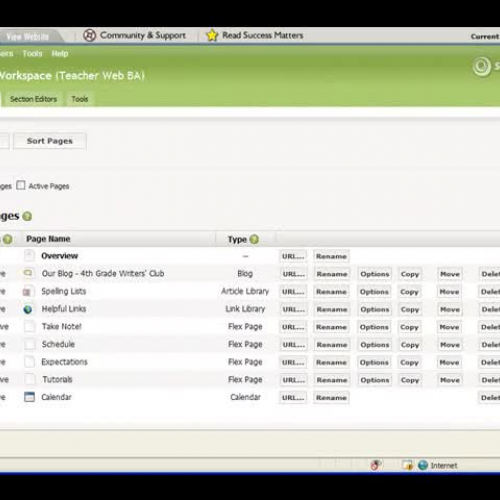The image size is (500, 500).
Task: Open the Spelling Lists page
Action: pyautogui.click(x=64, y=291)
